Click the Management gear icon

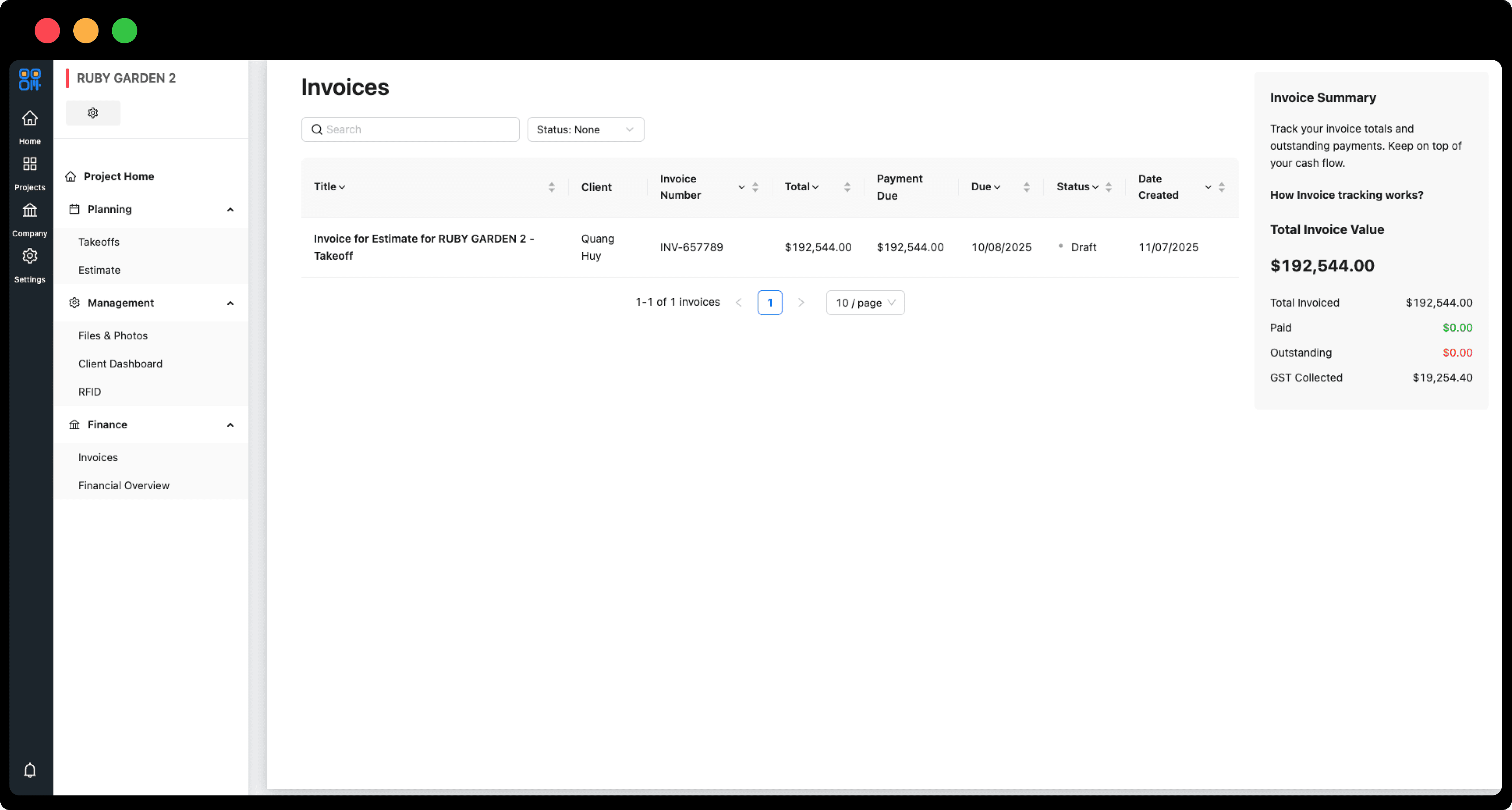coord(74,303)
